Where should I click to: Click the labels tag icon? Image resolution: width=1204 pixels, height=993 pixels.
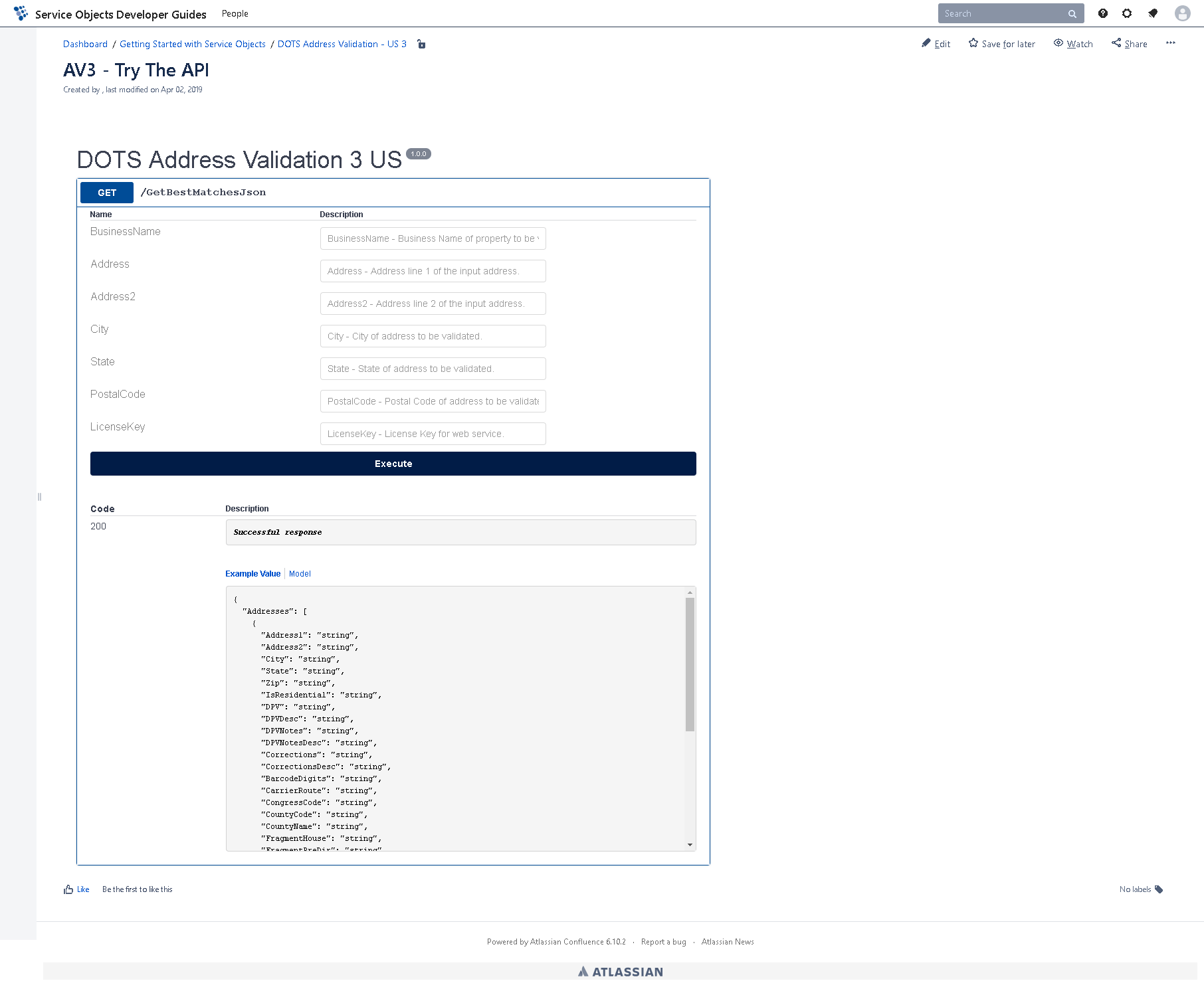click(x=1159, y=889)
